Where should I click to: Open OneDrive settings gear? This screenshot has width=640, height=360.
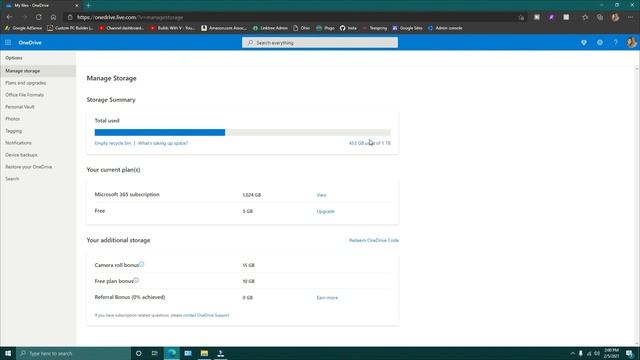click(600, 42)
